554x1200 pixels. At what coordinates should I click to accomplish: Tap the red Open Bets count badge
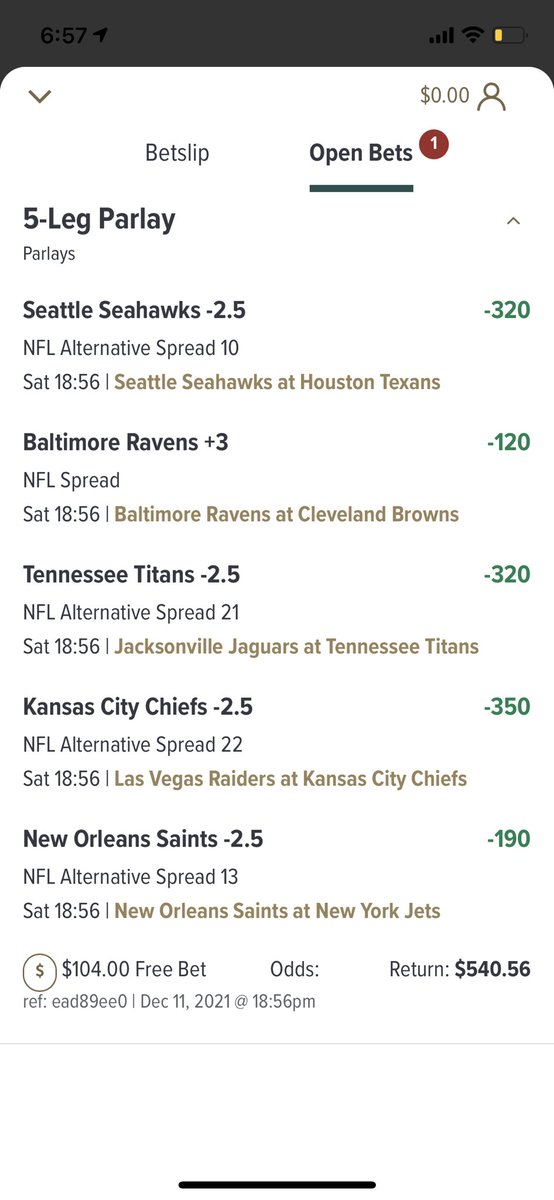pos(434,146)
